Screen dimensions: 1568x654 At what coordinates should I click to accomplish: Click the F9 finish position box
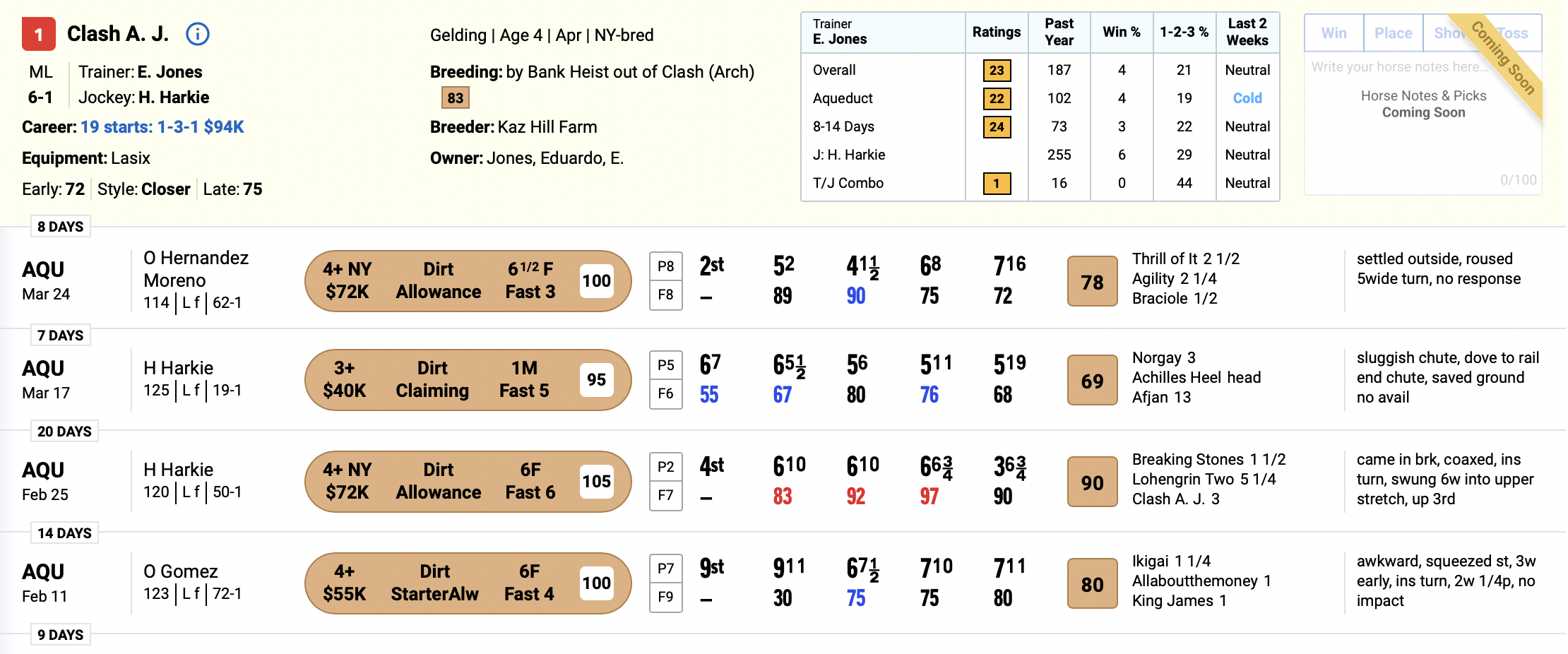click(665, 597)
